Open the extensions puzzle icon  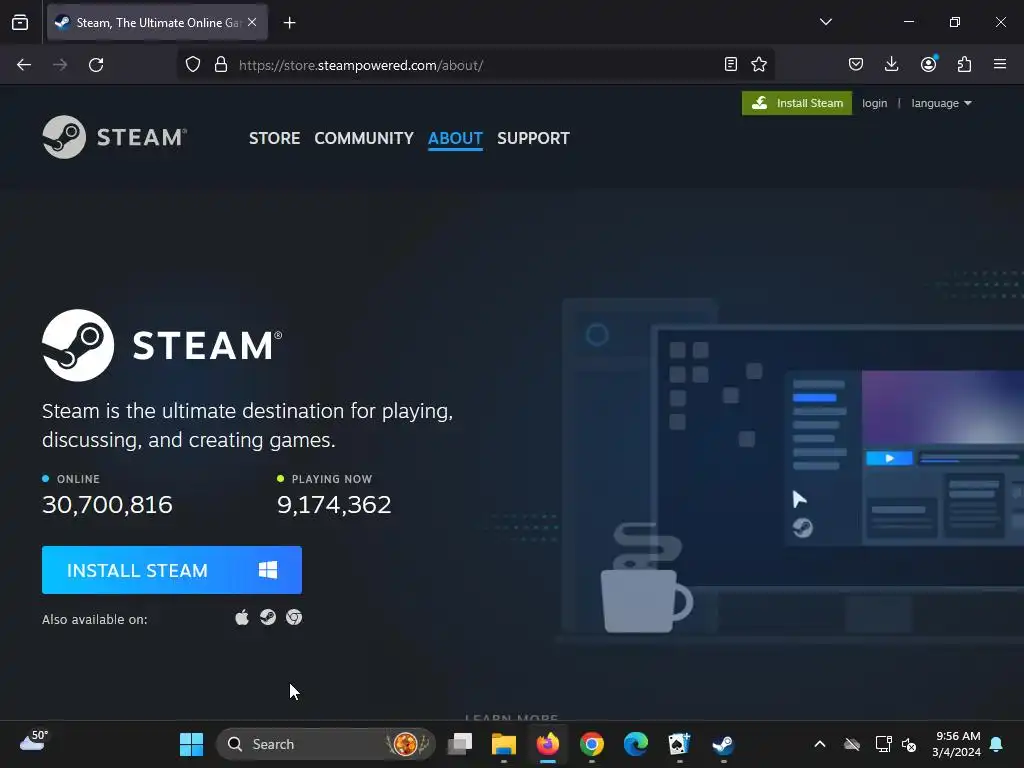coord(964,64)
